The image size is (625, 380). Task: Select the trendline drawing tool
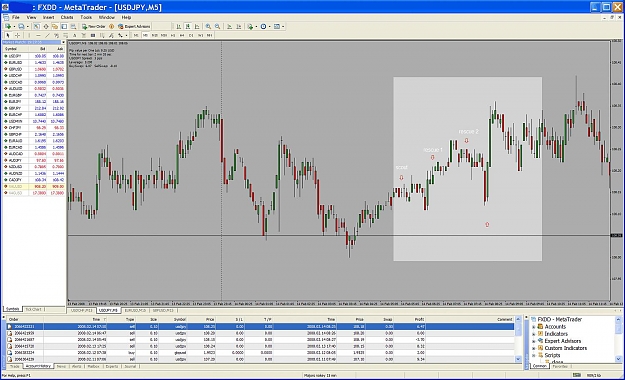pyautogui.click(x=47, y=35)
